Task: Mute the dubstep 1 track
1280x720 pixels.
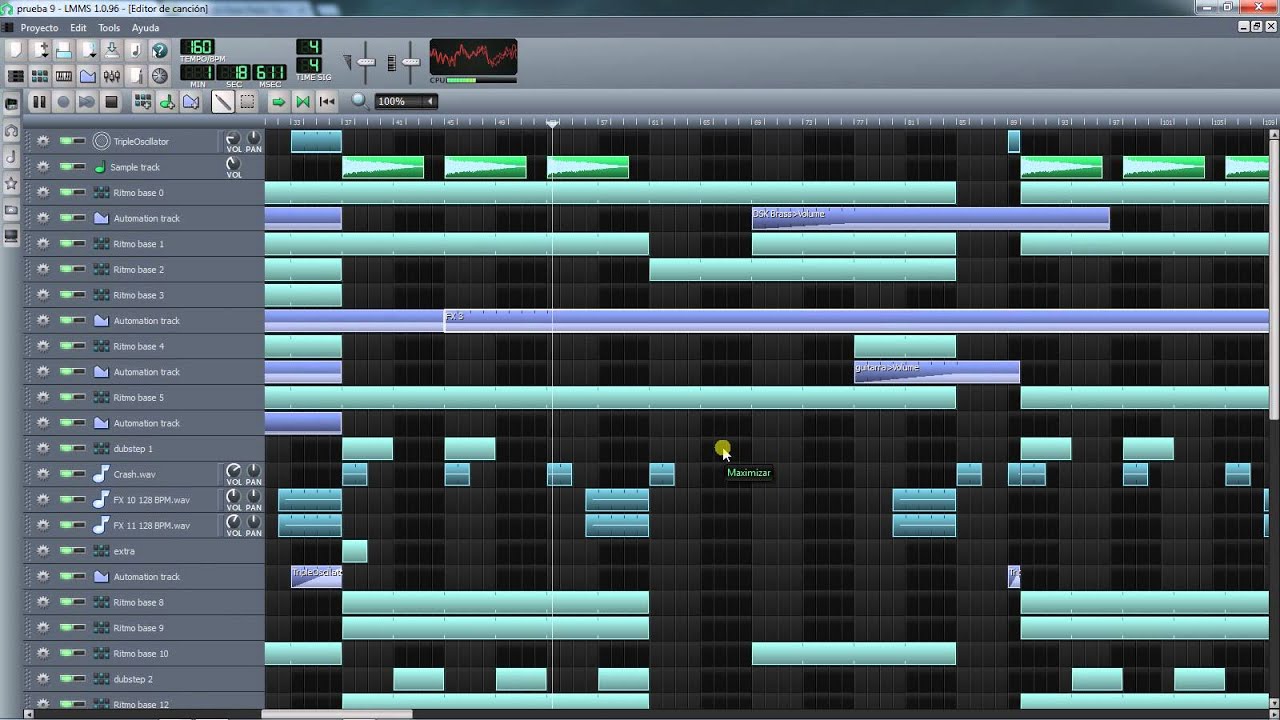Action: pos(66,448)
